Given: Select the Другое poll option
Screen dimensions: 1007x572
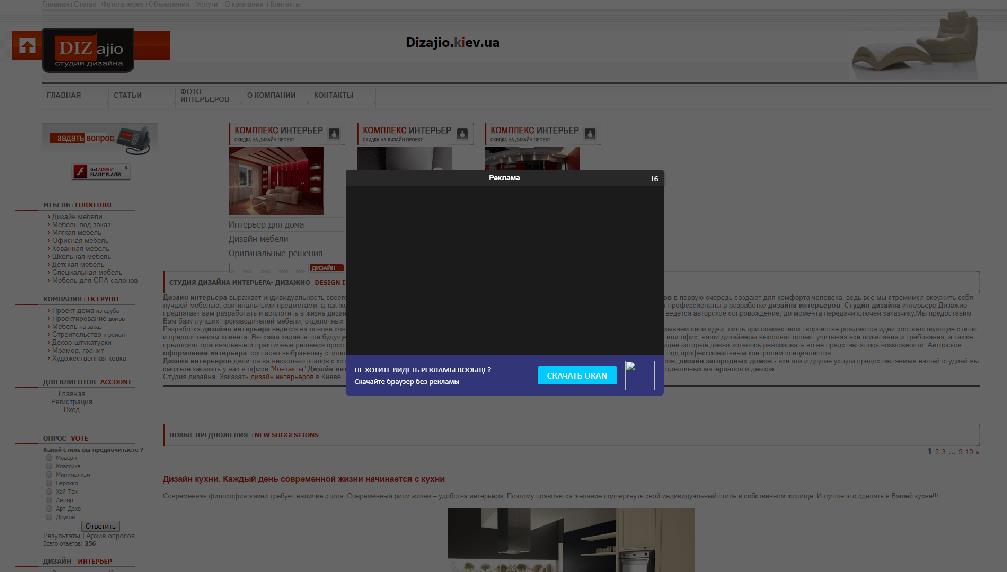Looking at the screenshot, I should click(x=49, y=516).
